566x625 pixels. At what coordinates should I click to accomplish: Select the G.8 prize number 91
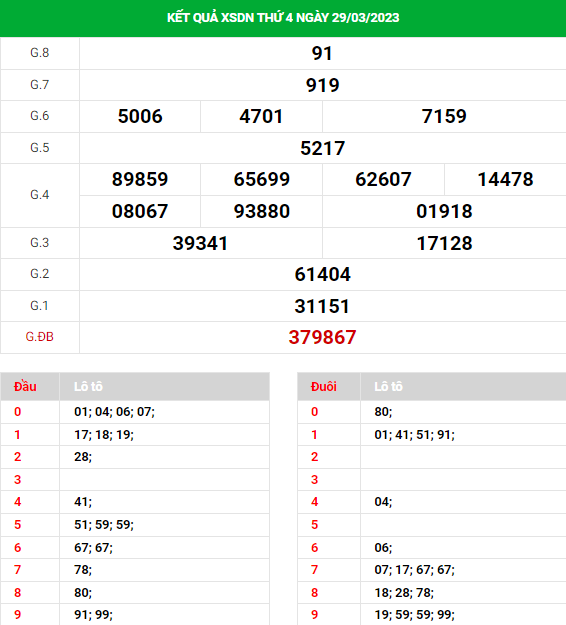tap(322, 53)
